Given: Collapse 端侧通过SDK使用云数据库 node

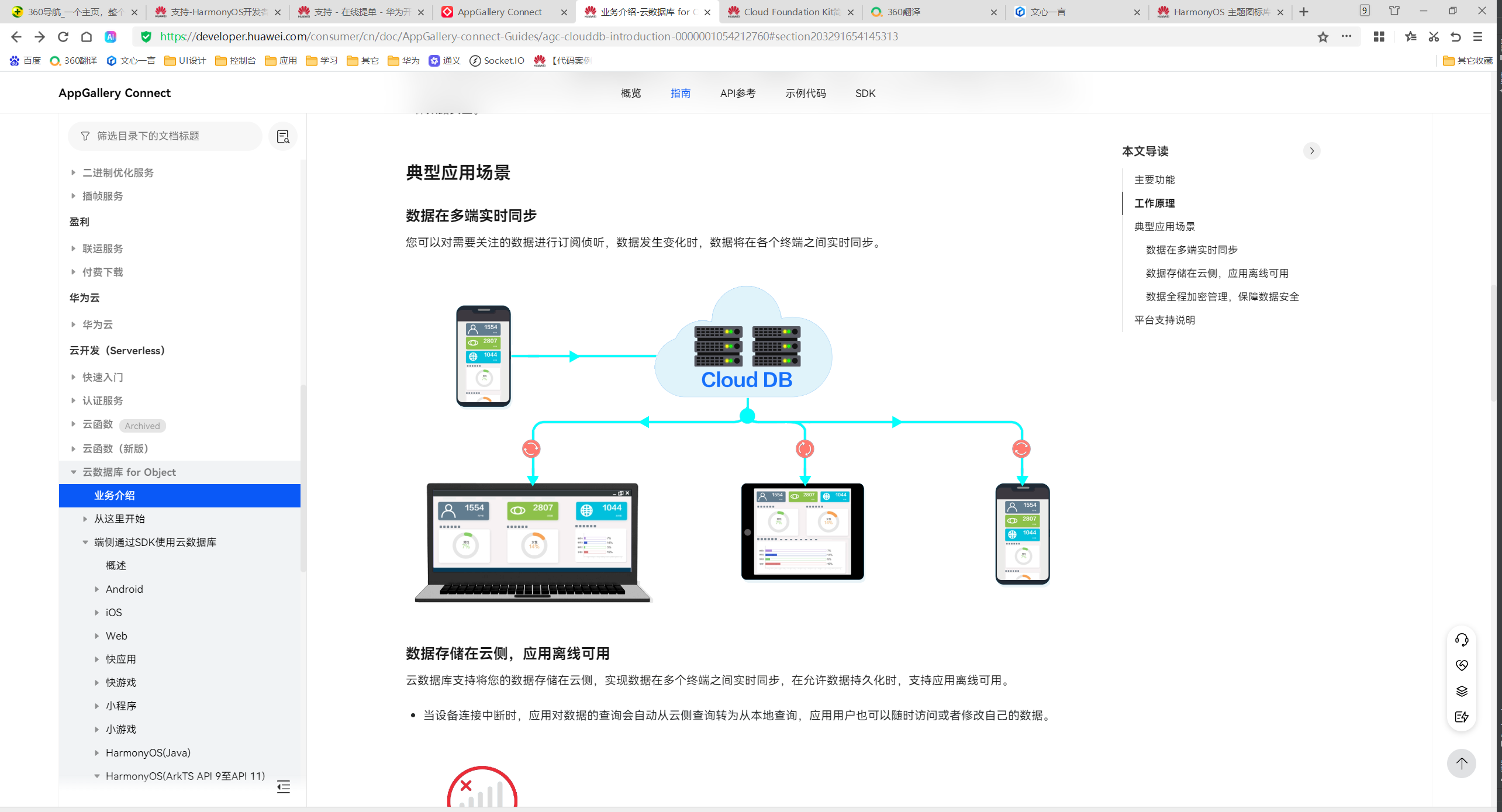Looking at the screenshot, I should [x=85, y=542].
